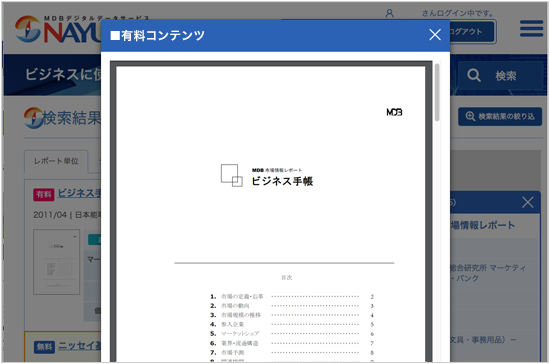Click the ログアウト button
Screen dimensions: 550x364
pyautogui.click(x=472, y=32)
